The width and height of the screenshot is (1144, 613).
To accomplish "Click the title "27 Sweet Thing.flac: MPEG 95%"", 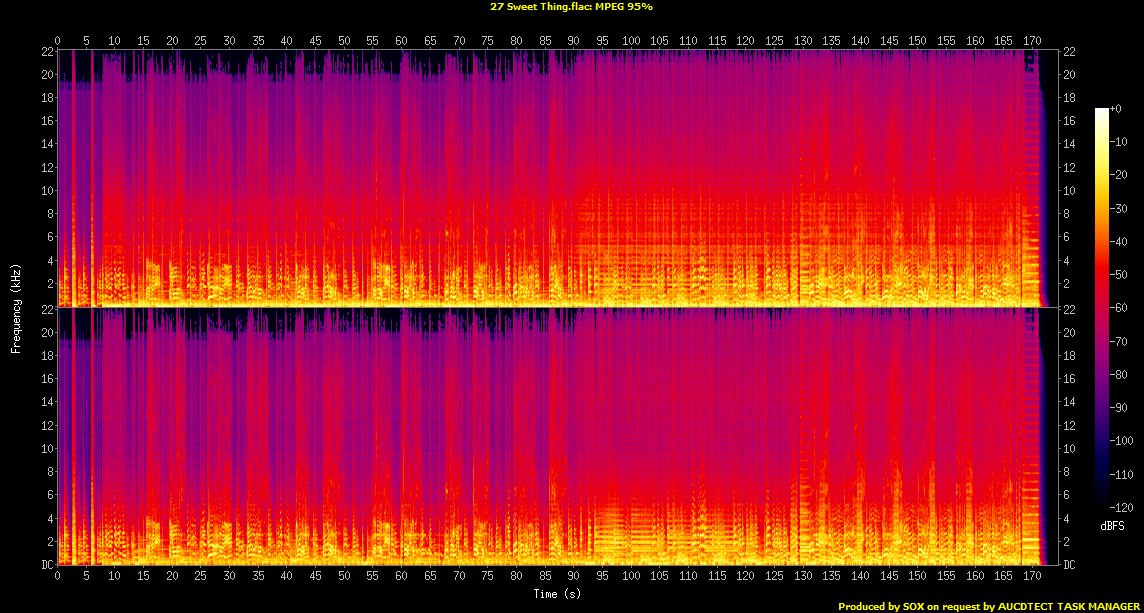I will click(x=572, y=6).
